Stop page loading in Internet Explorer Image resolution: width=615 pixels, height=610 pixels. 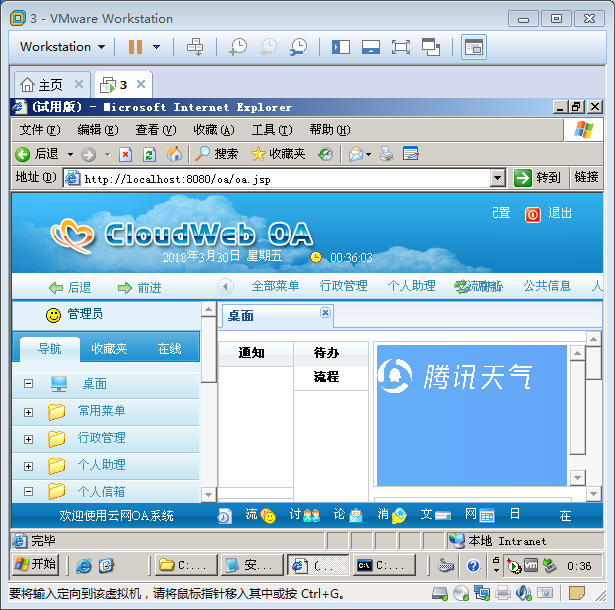[125, 154]
